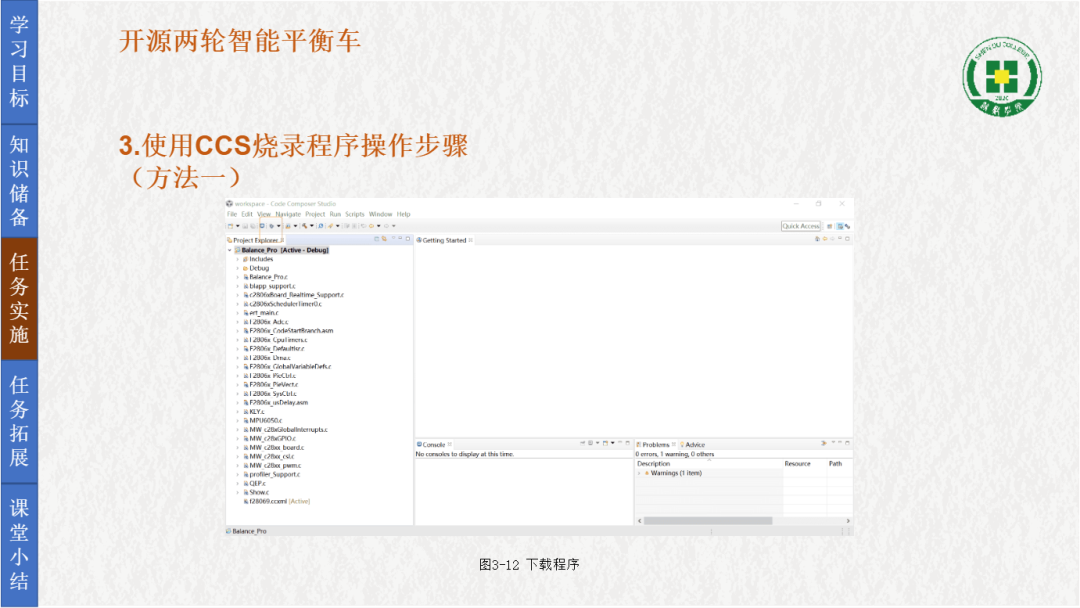Toggle the Pin Console button
The width and height of the screenshot is (1080, 608).
point(583,443)
